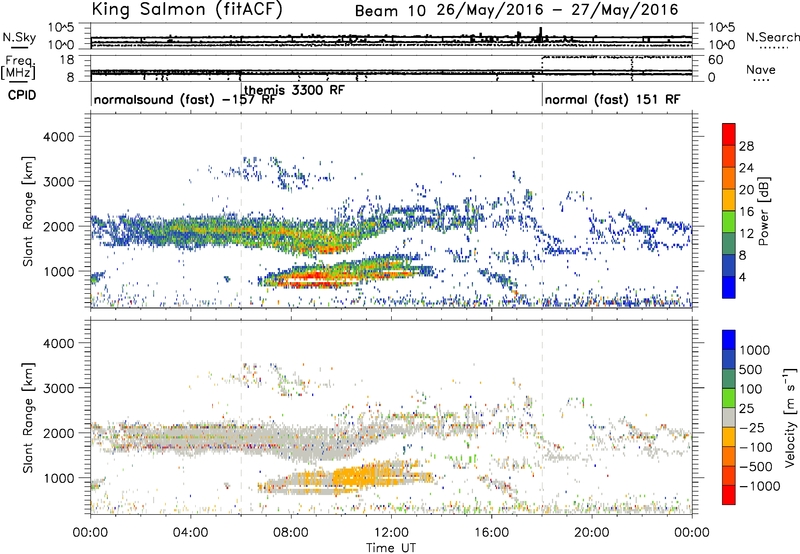Click the blue bottom of power colorbar

coord(729,287)
